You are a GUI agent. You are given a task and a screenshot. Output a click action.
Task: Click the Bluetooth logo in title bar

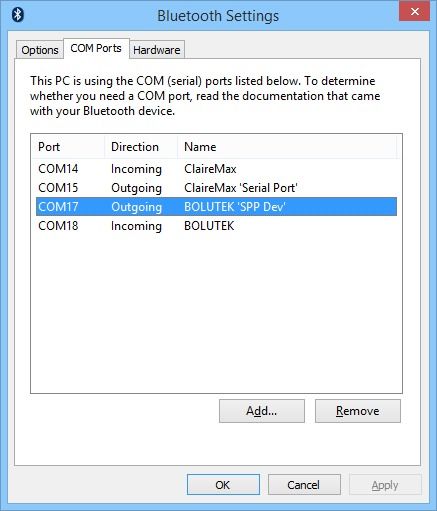pos(17,15)
